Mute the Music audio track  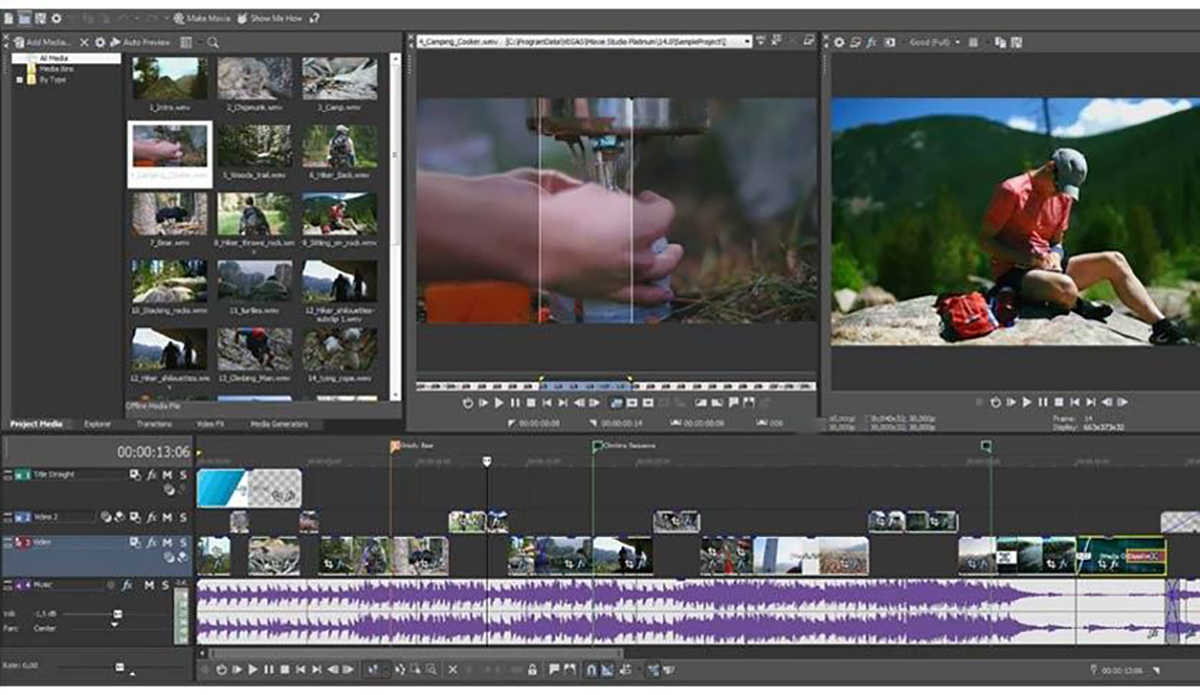[148, 585]
